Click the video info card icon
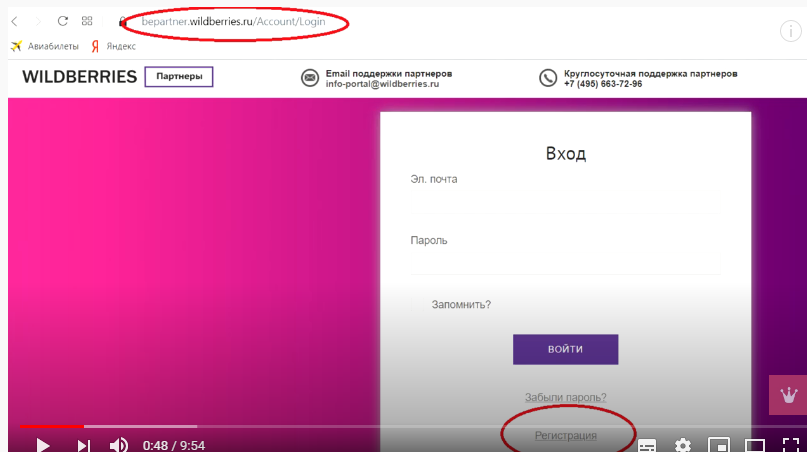Screen dimensions: 807x452 pyautogui.click(x=790, y=31)
